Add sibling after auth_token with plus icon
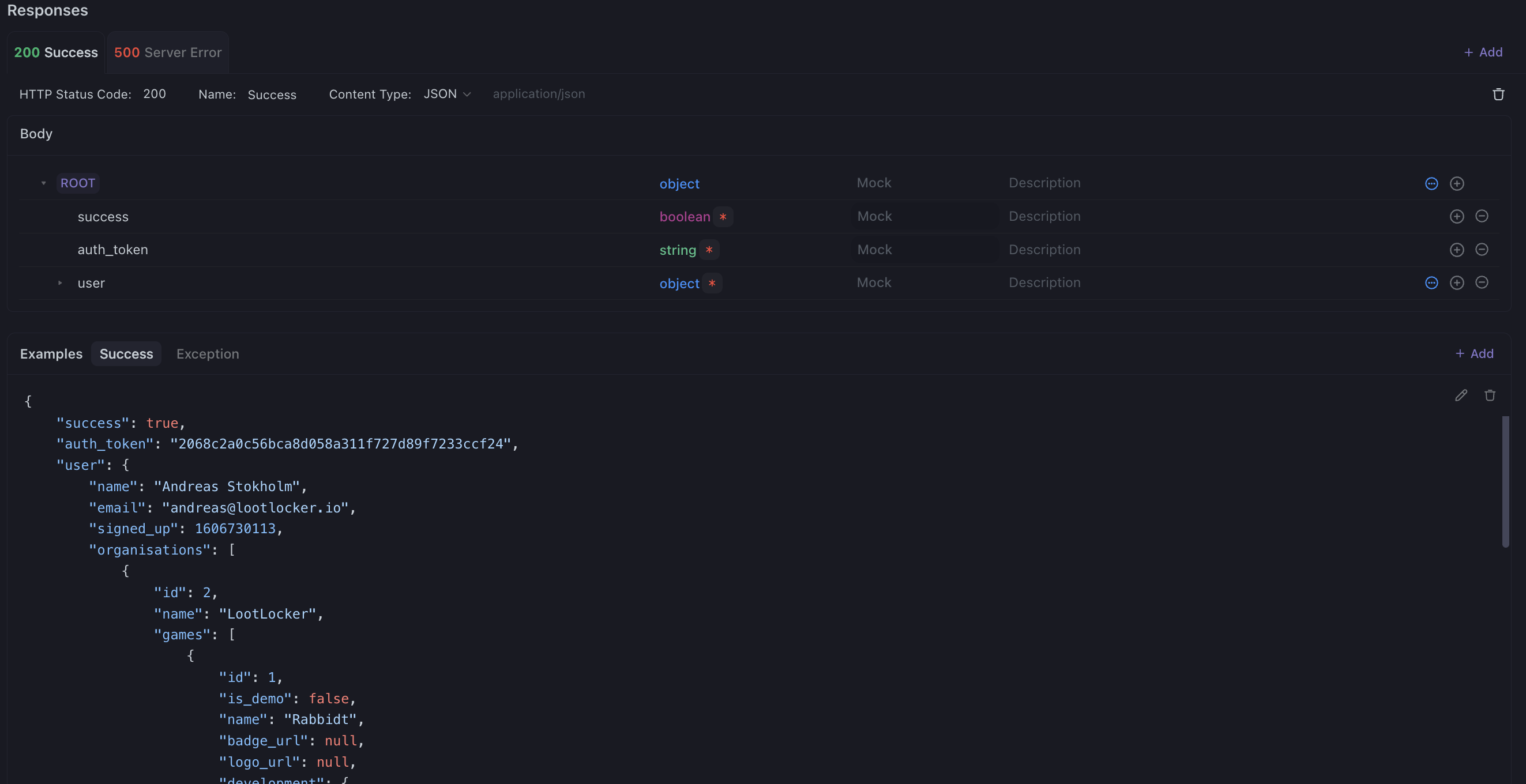Image resolution: width=1526 pixels, height=784 pixels. coord(1457,250)
